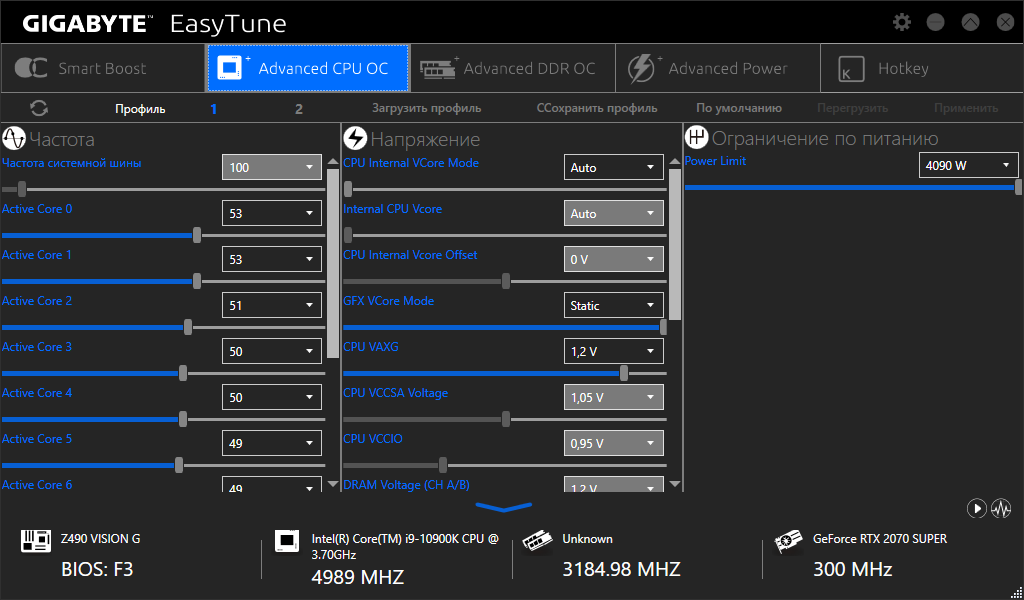Click the По умолчанию button
The image size is (1024, 600).
click(739, 108)
